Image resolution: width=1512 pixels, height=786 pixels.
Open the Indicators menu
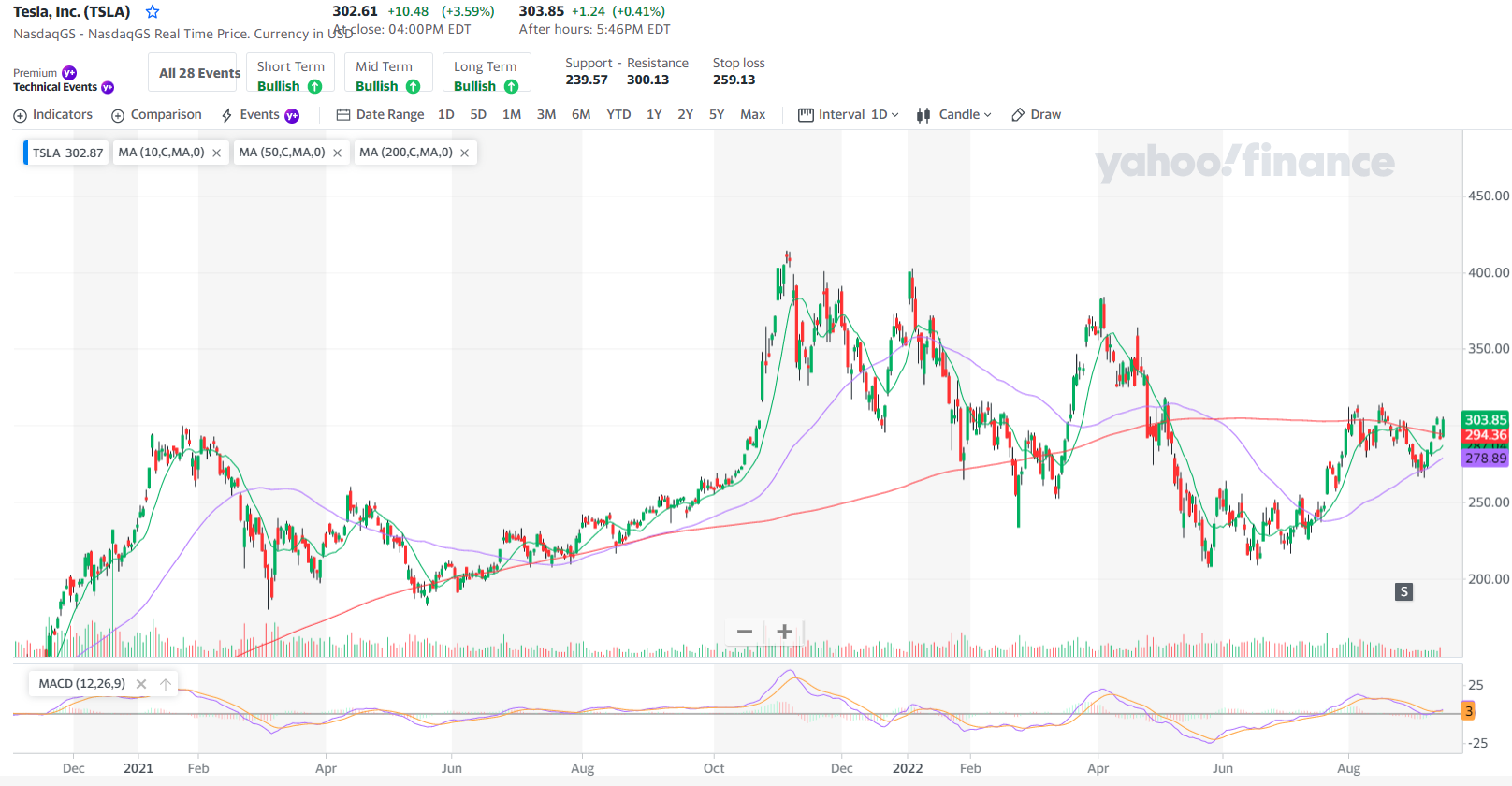point(53,115)
